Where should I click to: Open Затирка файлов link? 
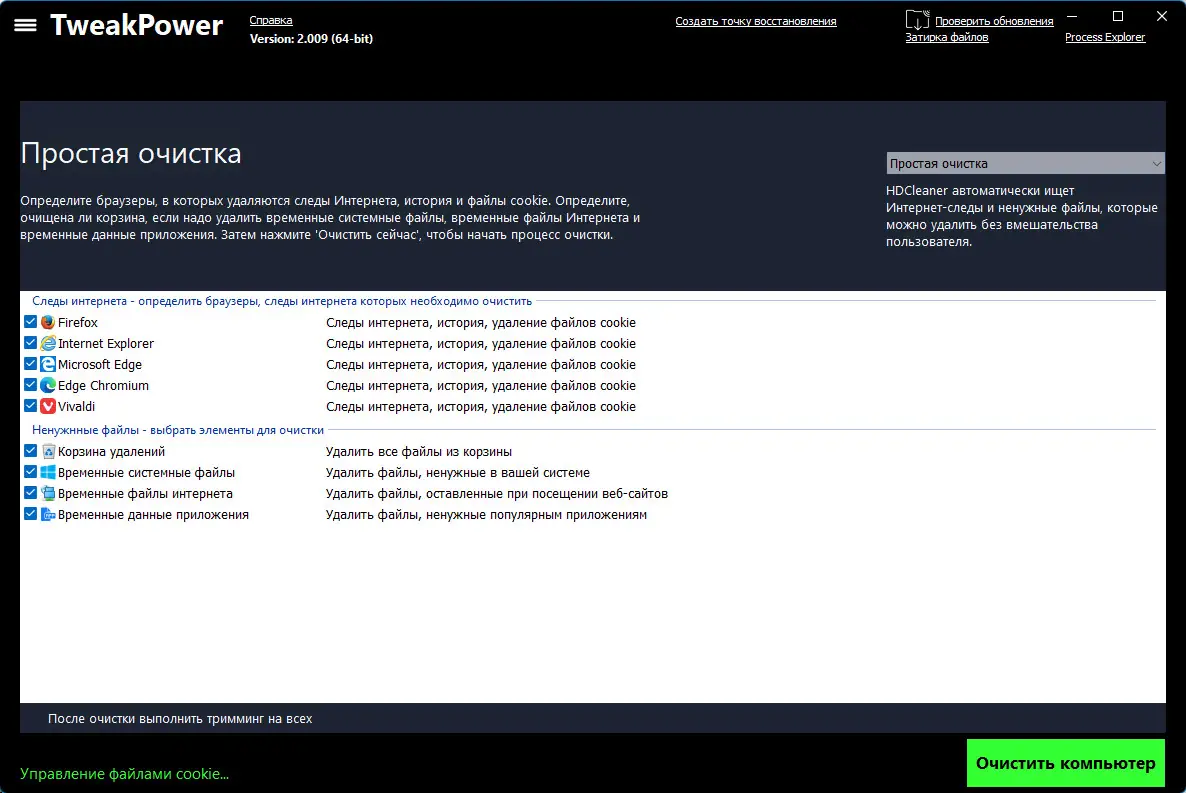pyautogui.click(x=947, y=37)
